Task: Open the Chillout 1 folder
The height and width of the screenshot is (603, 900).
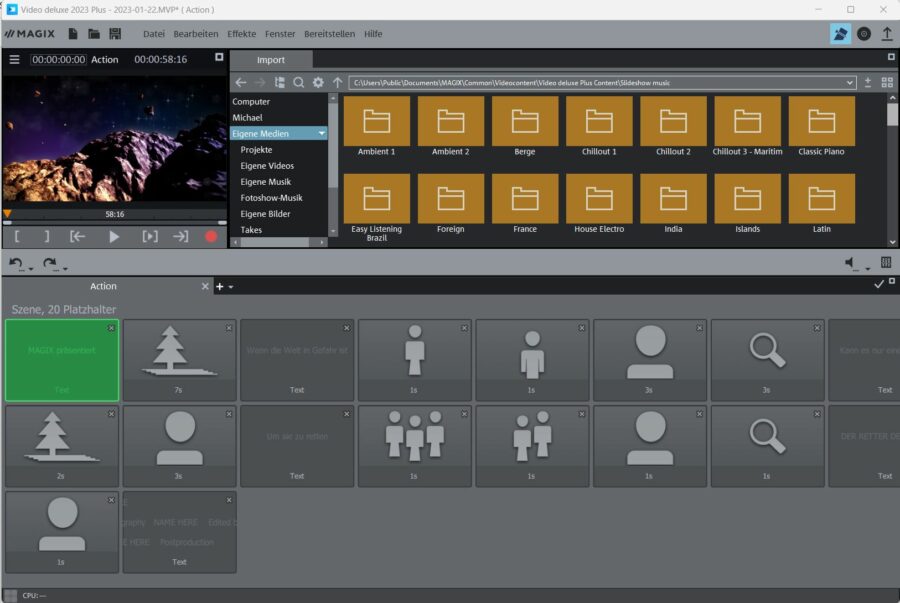Action: [x=598, y=118]
